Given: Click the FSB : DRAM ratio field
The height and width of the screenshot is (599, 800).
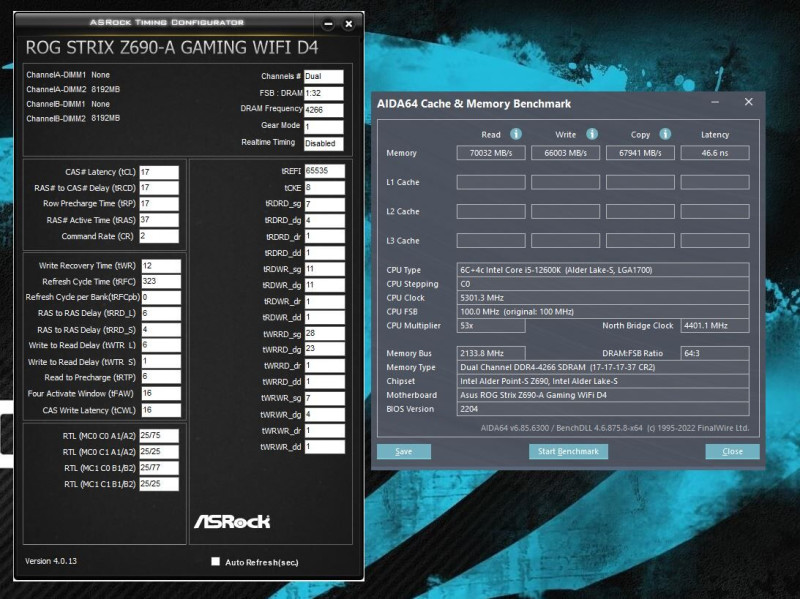Looking at the screenshot, I should (x=323, y=93).
